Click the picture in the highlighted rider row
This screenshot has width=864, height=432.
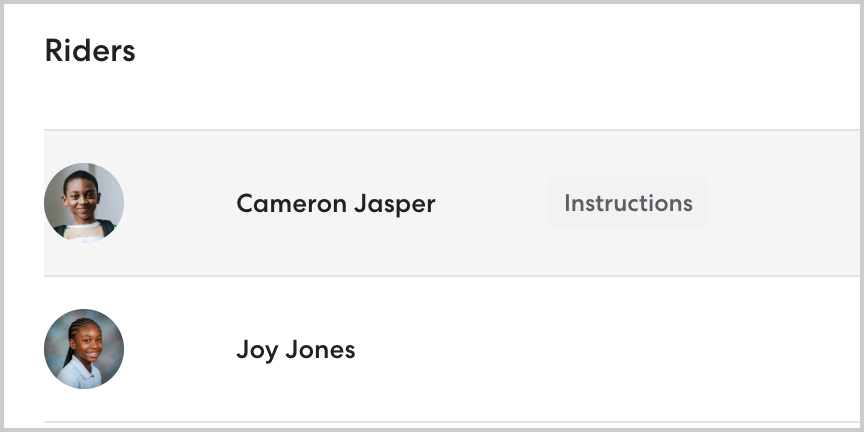point(84,203)
